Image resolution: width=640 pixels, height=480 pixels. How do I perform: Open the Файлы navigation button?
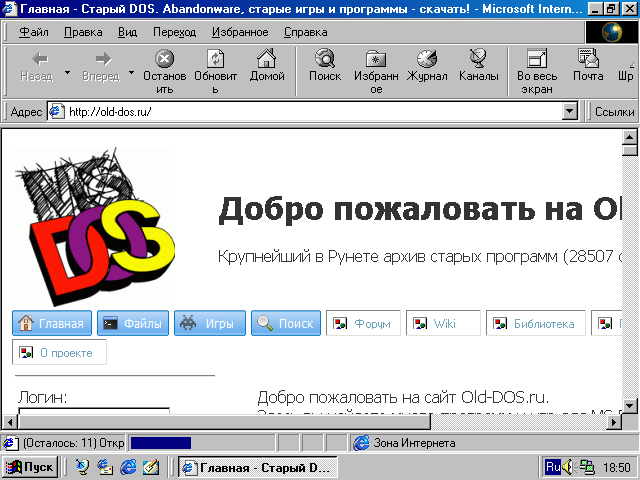[133, 323]
